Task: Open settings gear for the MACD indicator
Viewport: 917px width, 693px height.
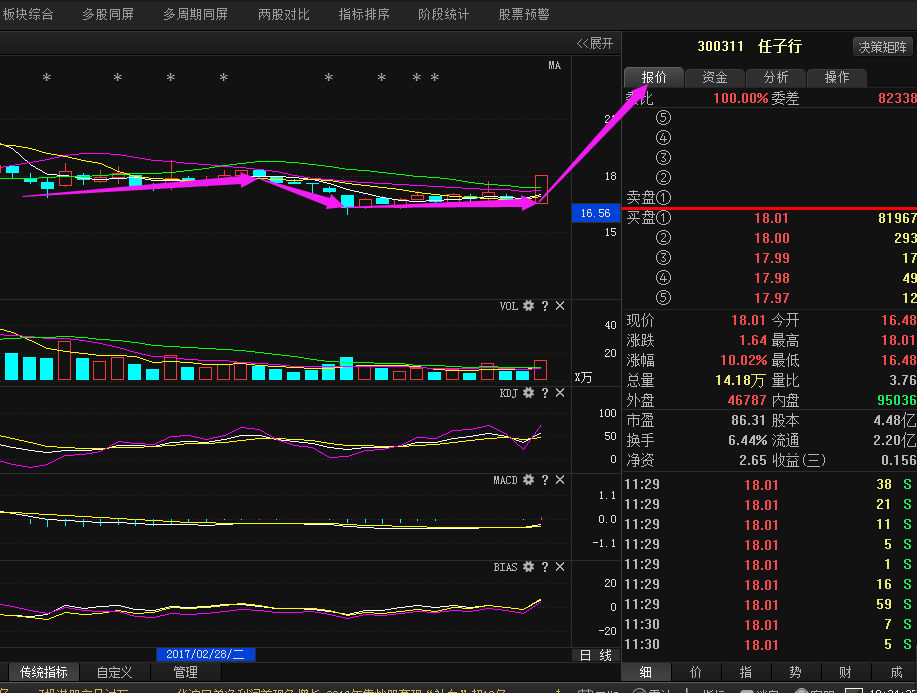Action: point(528,480)
